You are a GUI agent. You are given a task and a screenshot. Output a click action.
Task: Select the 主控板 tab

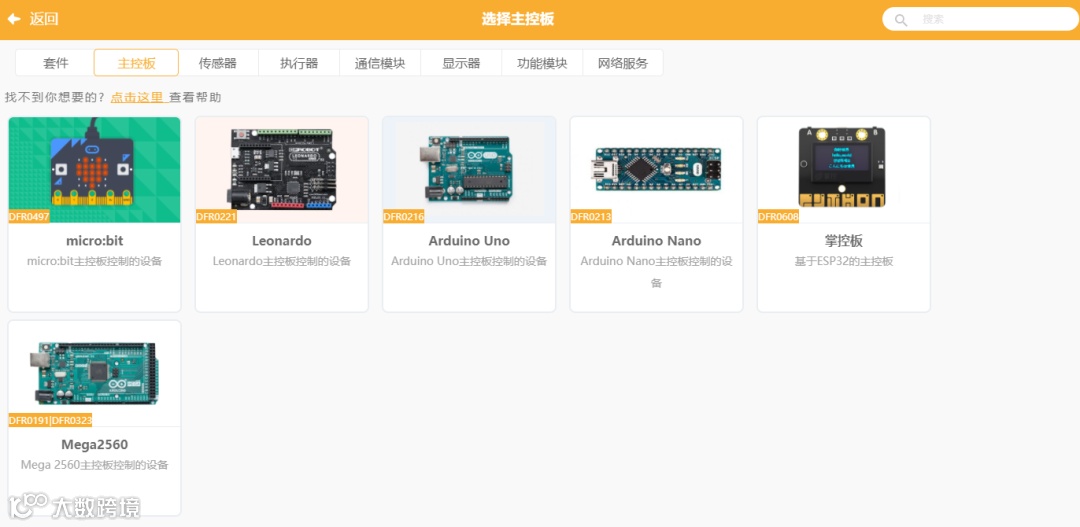(x=136, y=63)
